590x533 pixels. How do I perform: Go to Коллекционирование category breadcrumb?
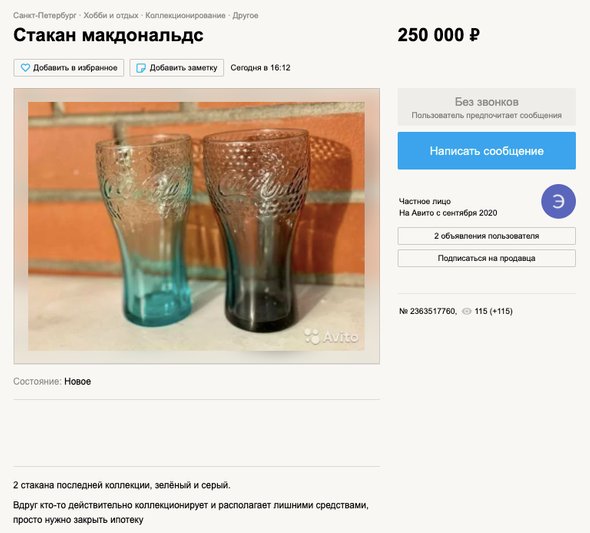pos(185,15)
